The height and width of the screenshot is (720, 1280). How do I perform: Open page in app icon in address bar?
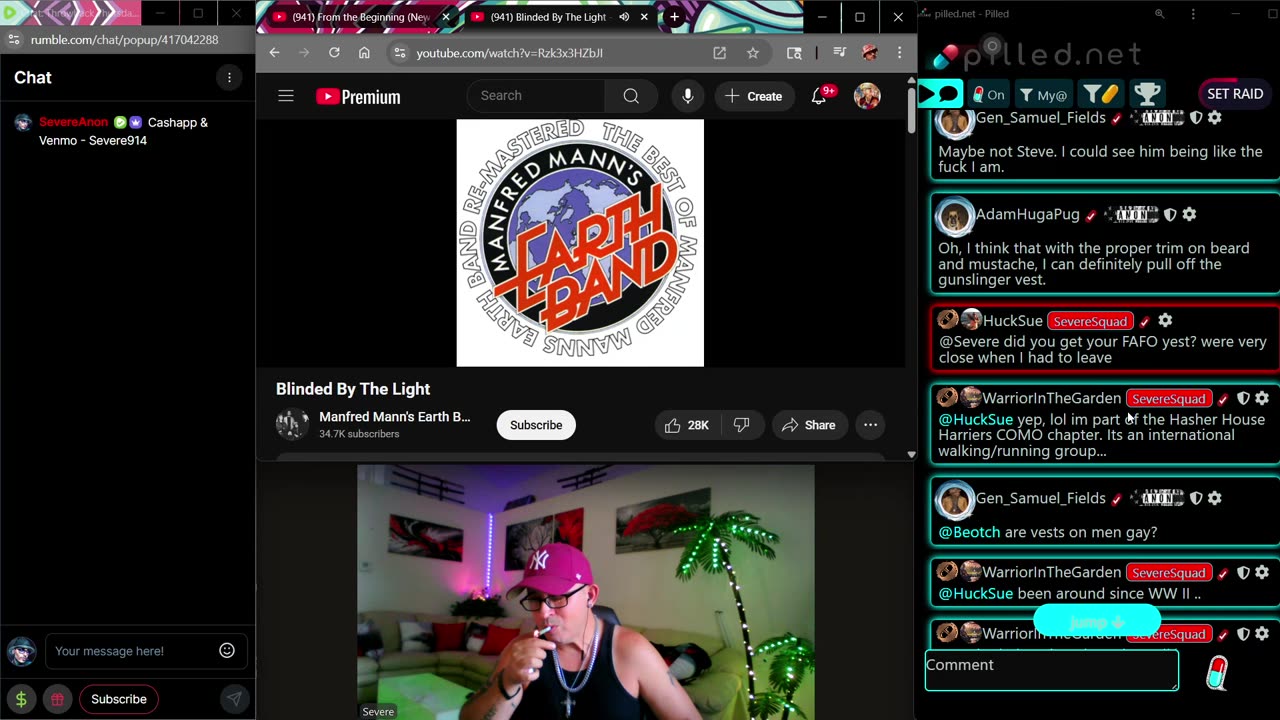719,53
